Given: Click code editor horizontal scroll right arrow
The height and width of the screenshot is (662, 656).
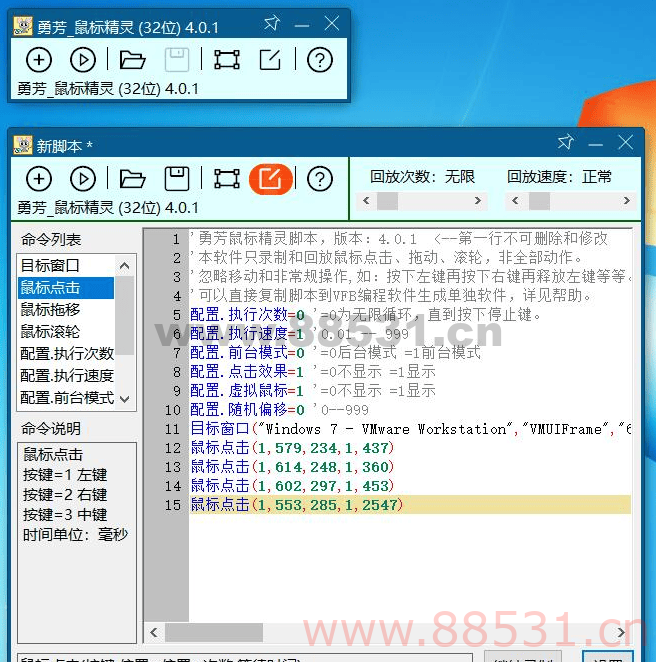Looking at the screenshot, I should 621,632.
